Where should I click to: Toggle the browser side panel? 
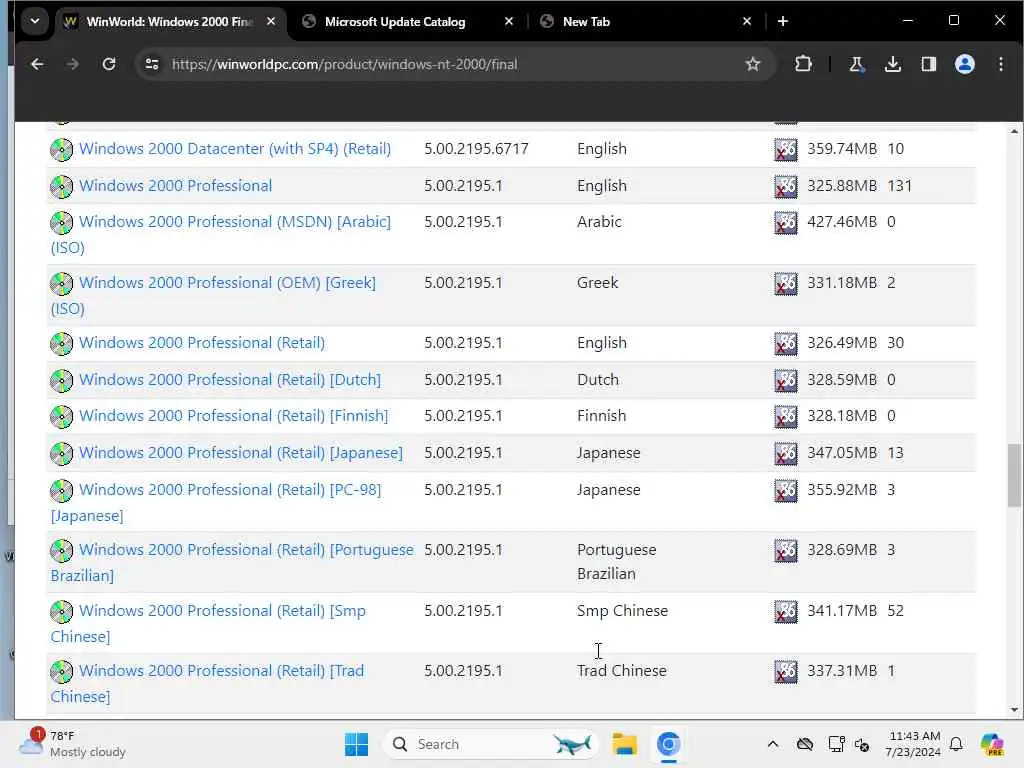tap(928, 64)
